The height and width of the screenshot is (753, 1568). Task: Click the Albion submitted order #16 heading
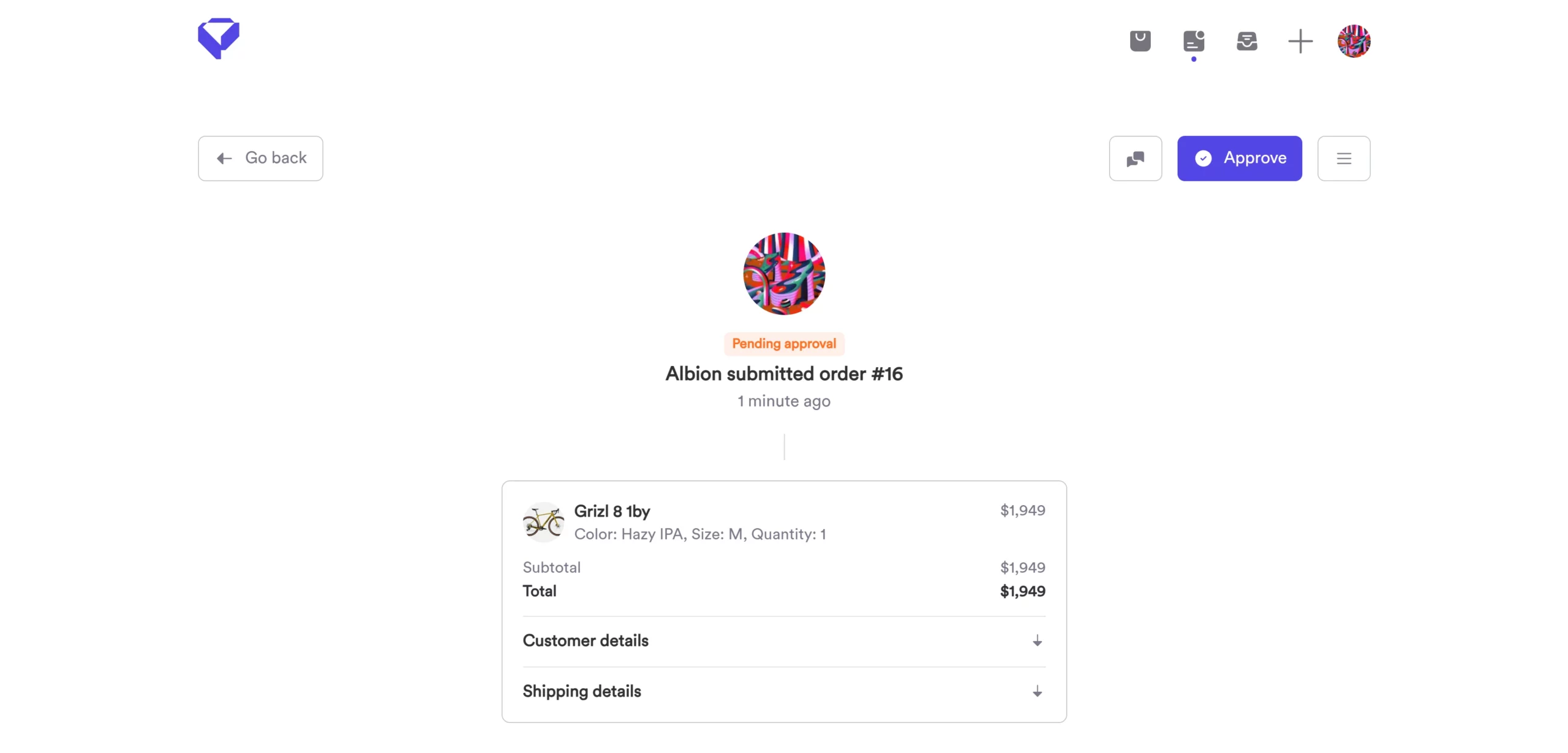point(784,373)
